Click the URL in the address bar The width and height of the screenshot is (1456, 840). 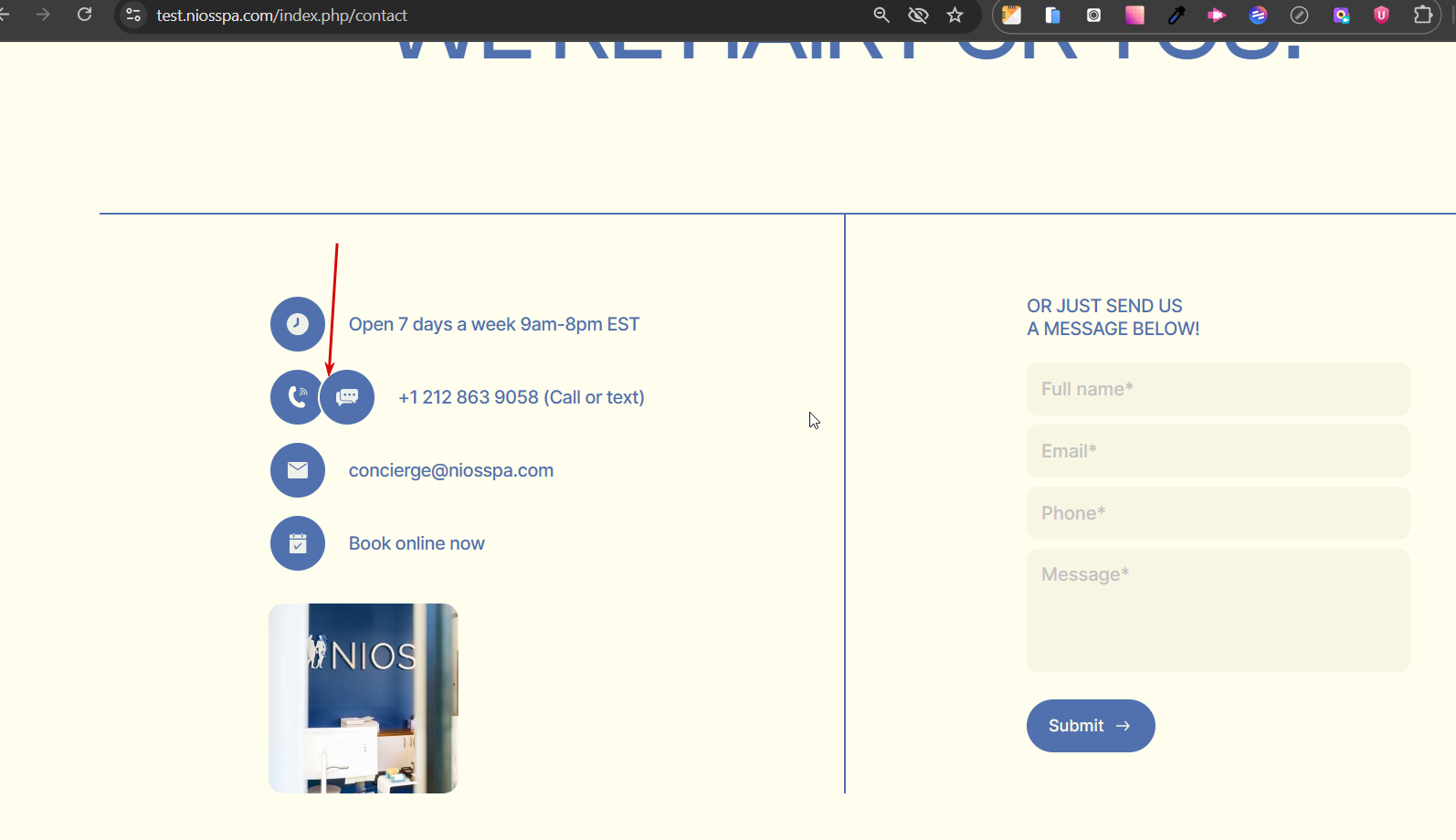coord(281,16)
